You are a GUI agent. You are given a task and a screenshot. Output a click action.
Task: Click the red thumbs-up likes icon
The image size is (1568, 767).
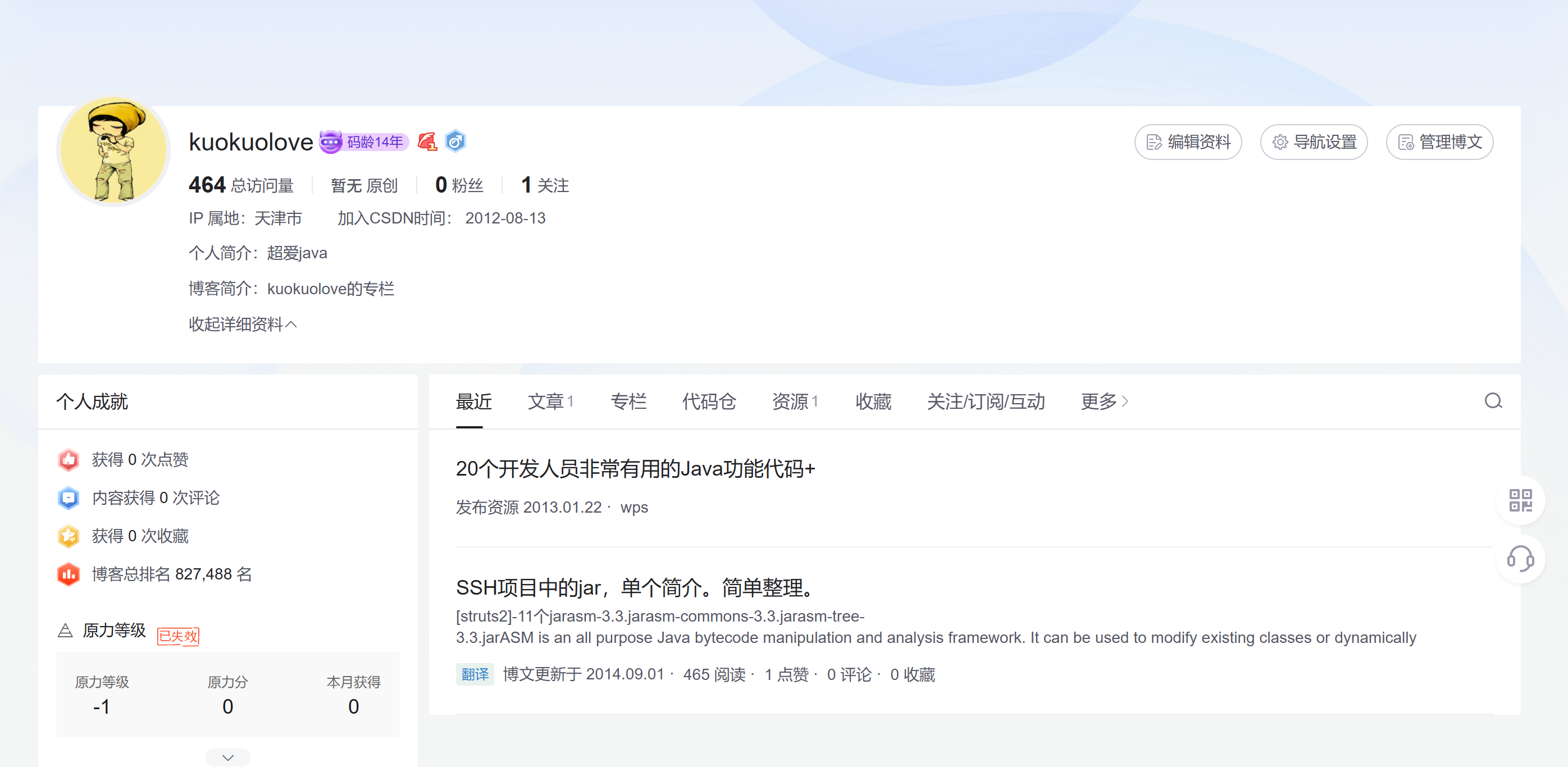(69, 460)
